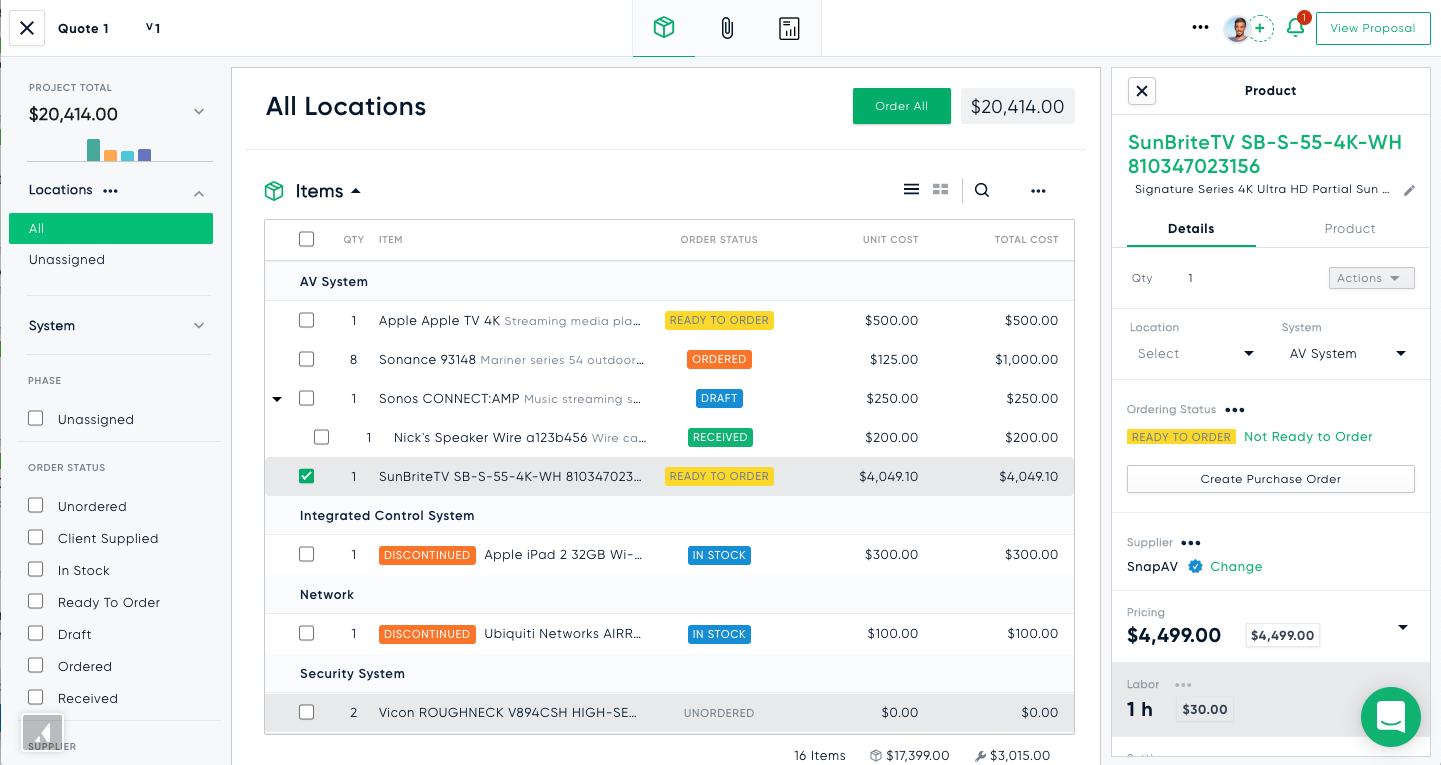Click the SunBriteTV product title link
Screen dimensions: 1441x765
click(x=1265, y=154)
